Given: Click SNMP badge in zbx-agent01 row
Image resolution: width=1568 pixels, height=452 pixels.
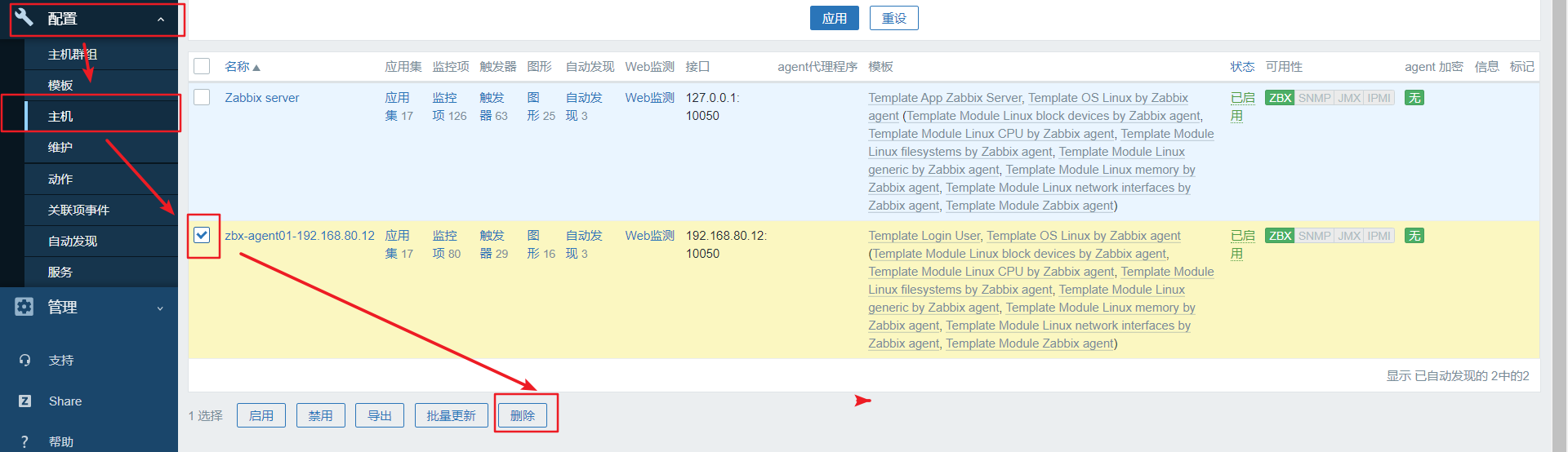Looking at the screenshot, I should [1314, 236].
